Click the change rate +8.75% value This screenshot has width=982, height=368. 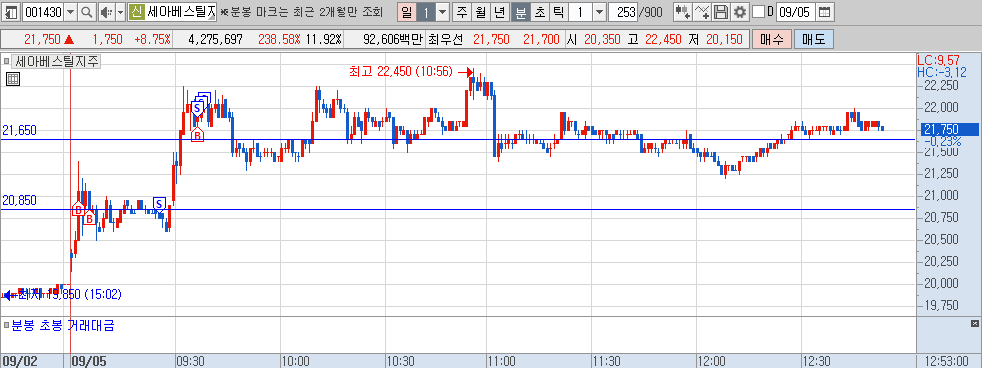pyautogui.click(x=152, y=39)
